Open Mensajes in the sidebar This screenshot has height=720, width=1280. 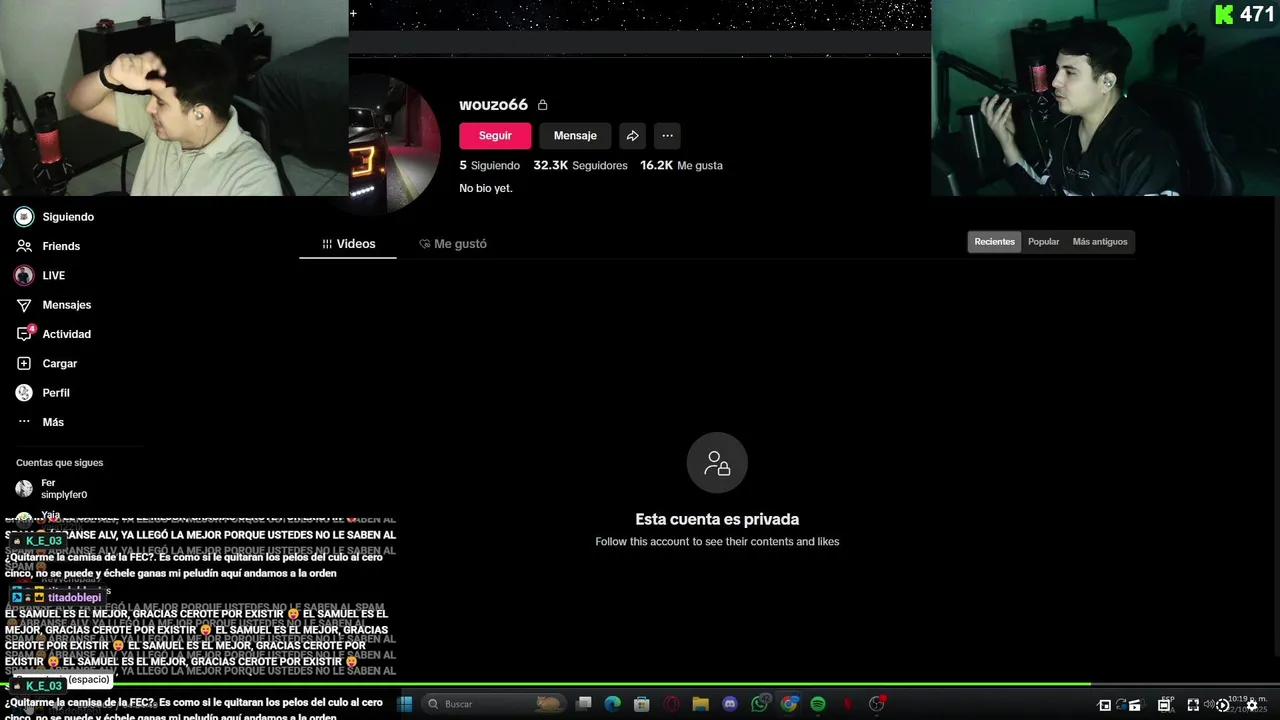point(67,305)
